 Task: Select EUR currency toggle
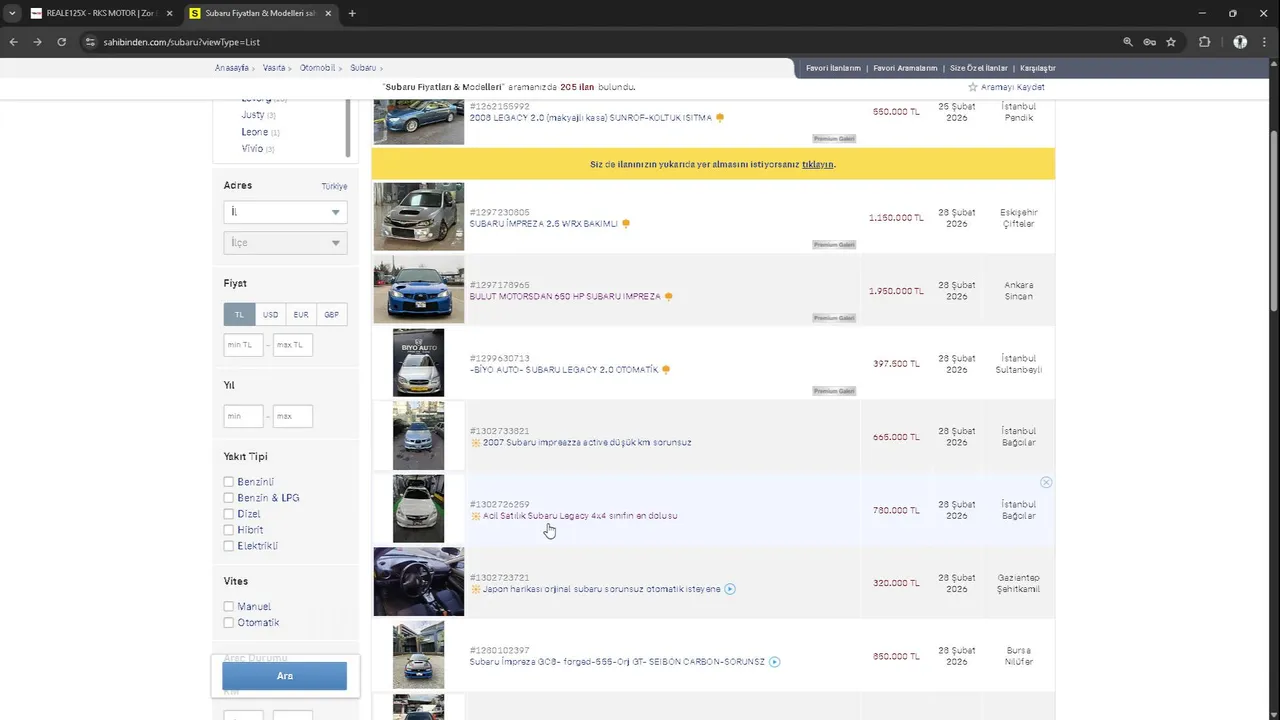301,314
